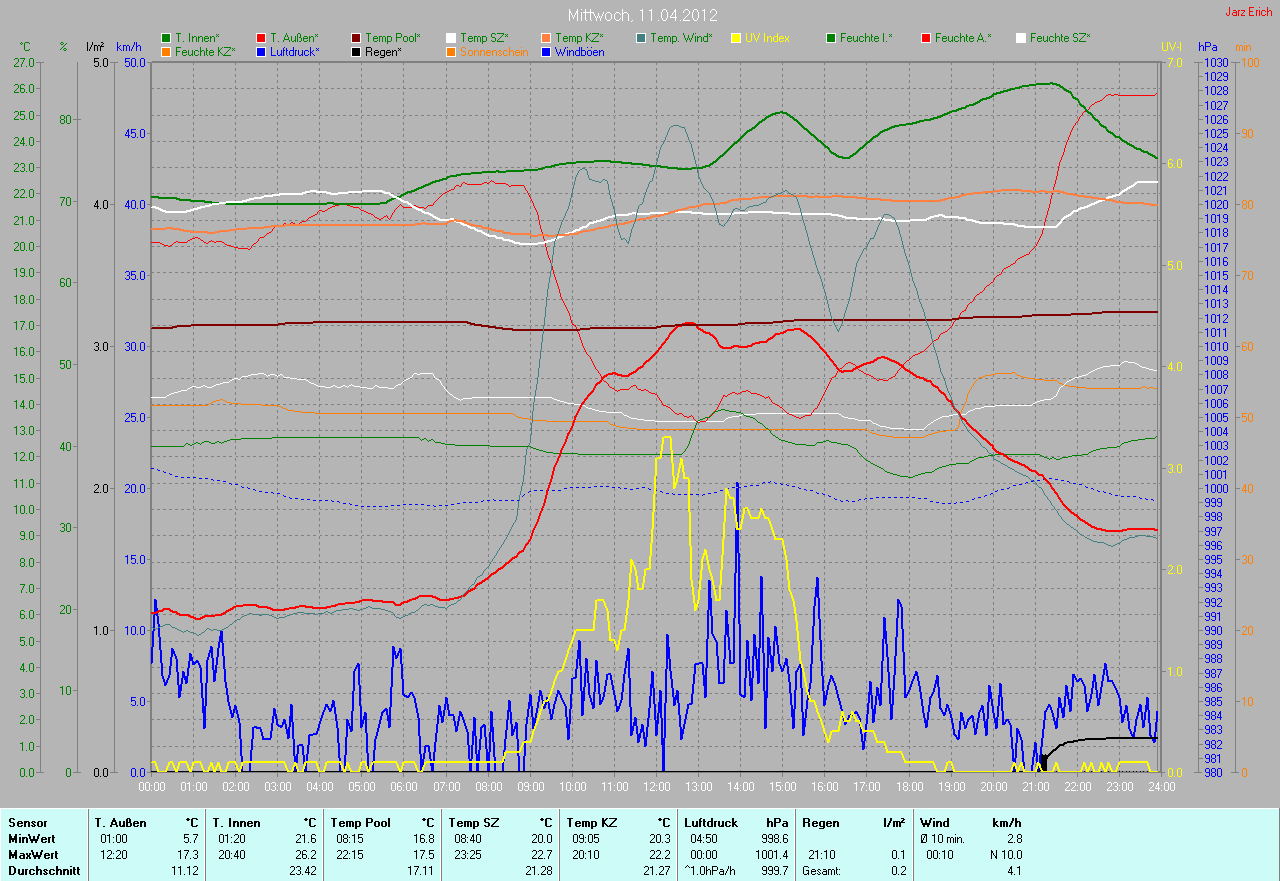
Task: Click the 'Jarz Erich' author text
Action: (1250, 12)
